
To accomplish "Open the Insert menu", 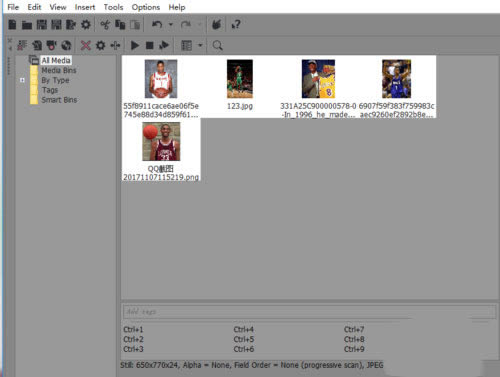I will point(85,7).
